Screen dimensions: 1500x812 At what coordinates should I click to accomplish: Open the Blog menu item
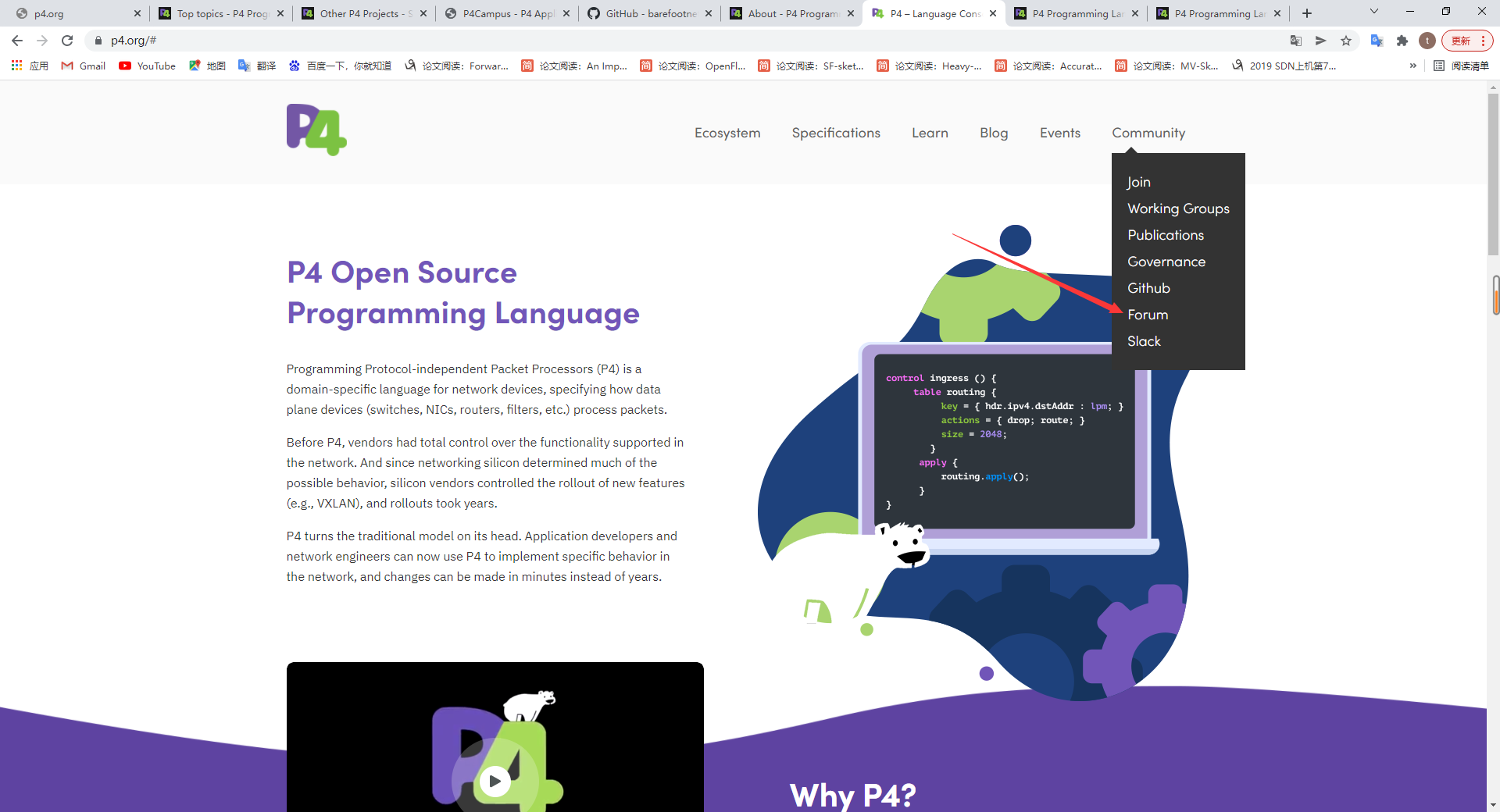click(994, 133)
